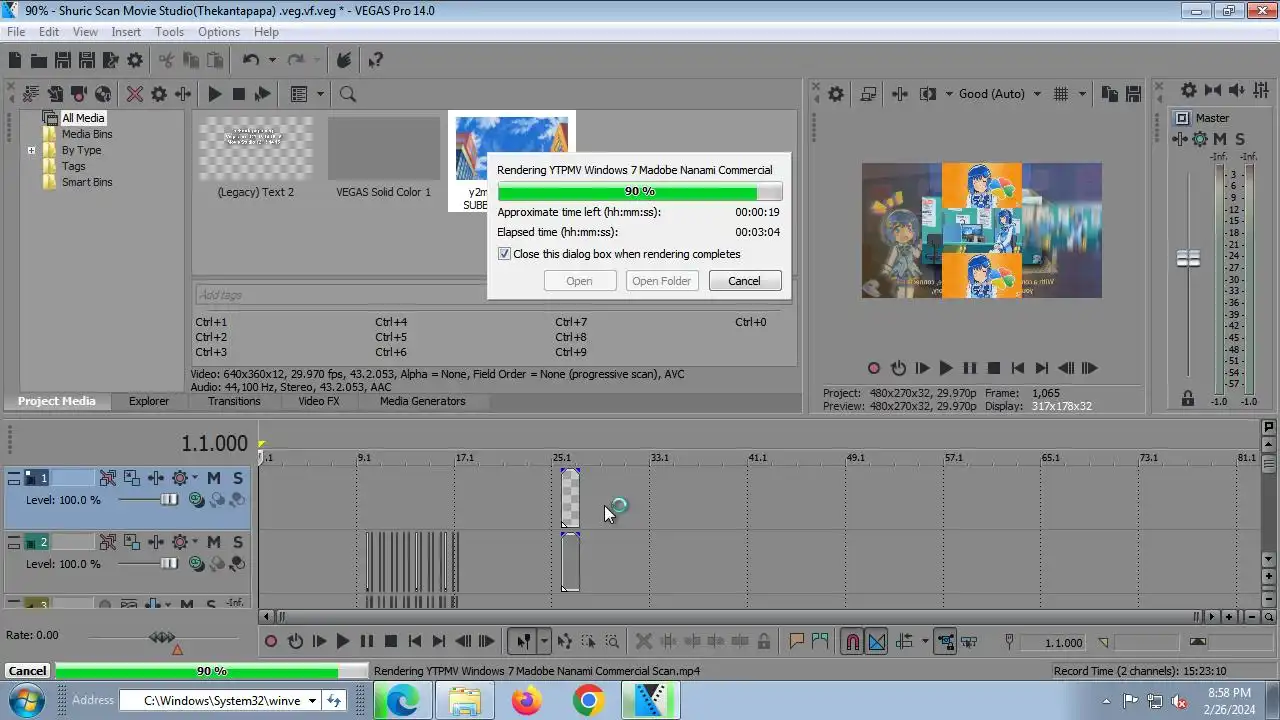Click Preview on External Monitor icon

[x=868, y=94]
